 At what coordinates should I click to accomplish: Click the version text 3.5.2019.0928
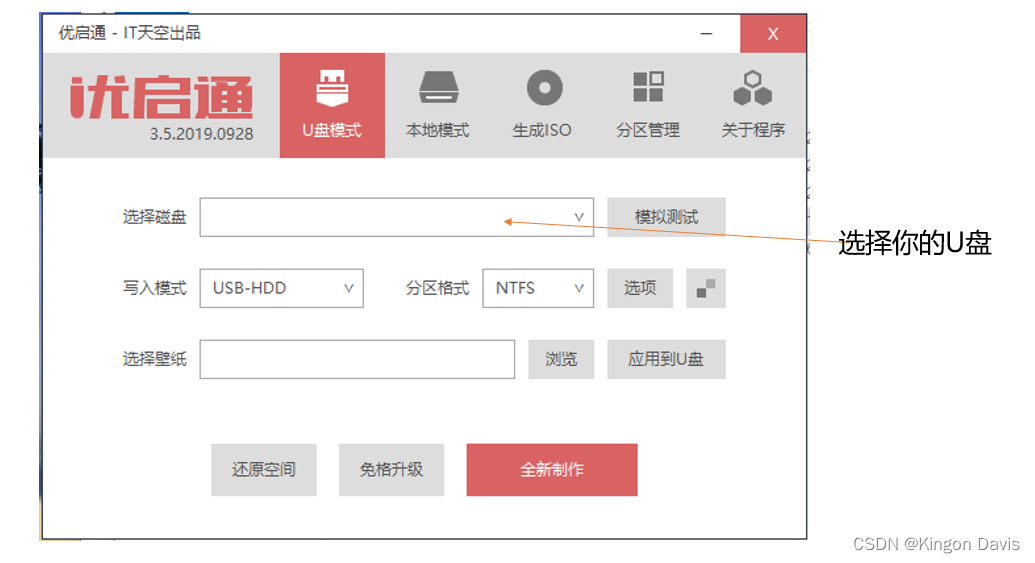click(201, 134)
